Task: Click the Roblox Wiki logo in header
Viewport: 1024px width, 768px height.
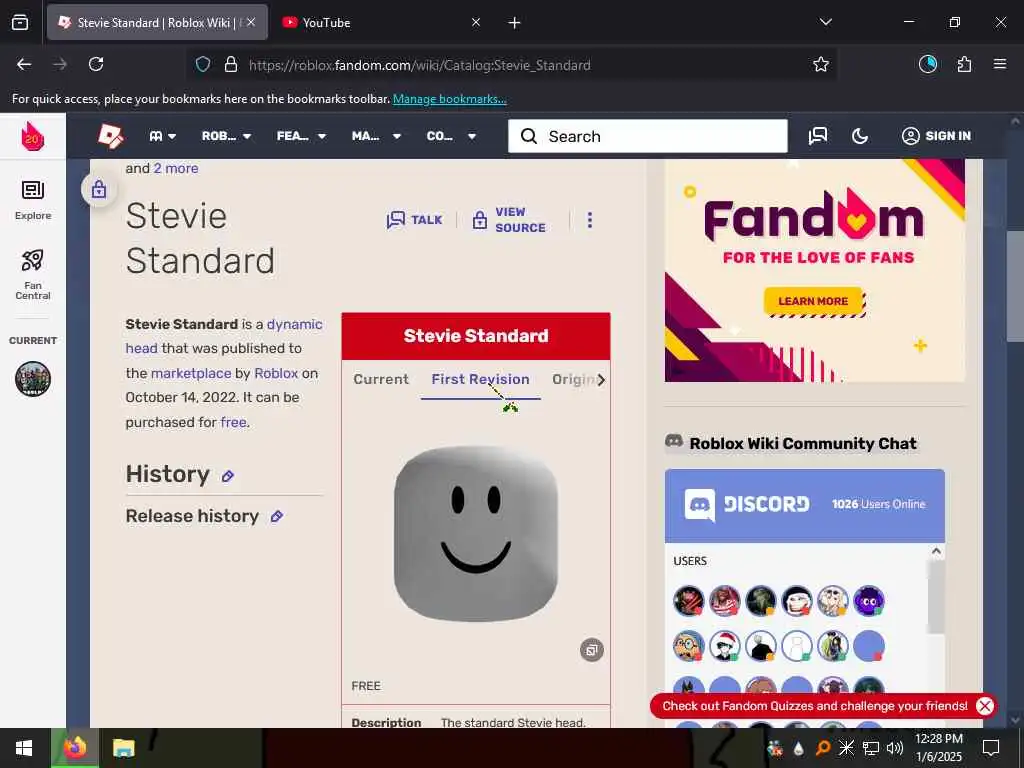Action: pos(110,136)
